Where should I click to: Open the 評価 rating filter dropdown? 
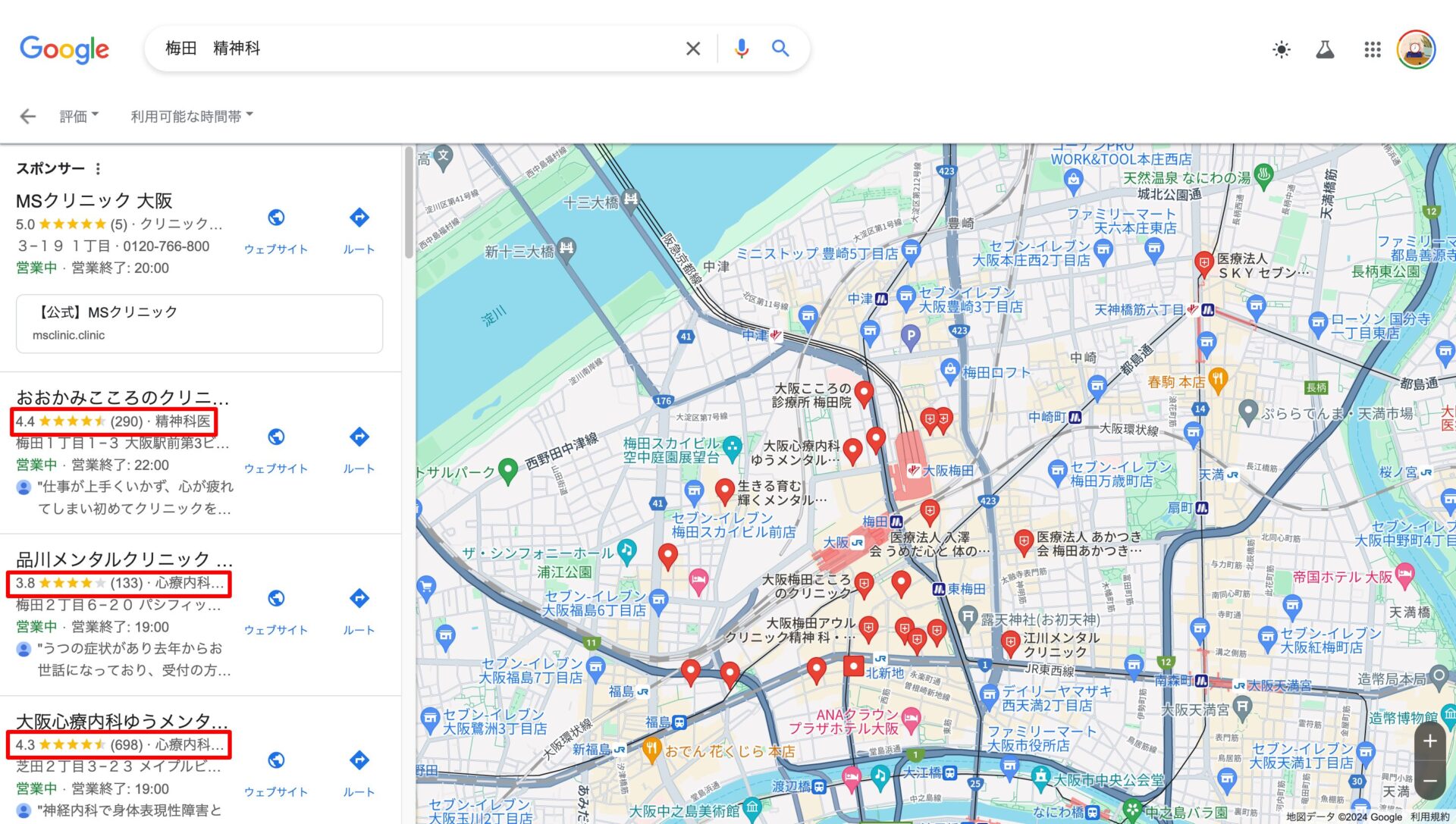79,116
